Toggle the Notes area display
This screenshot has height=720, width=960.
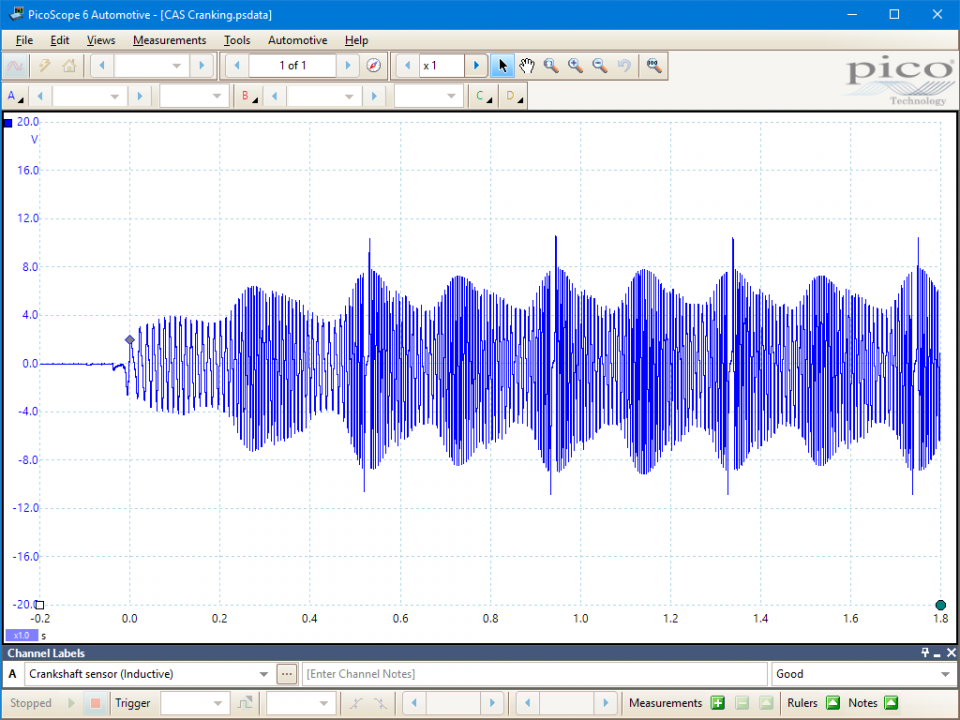tap(891, 703)
